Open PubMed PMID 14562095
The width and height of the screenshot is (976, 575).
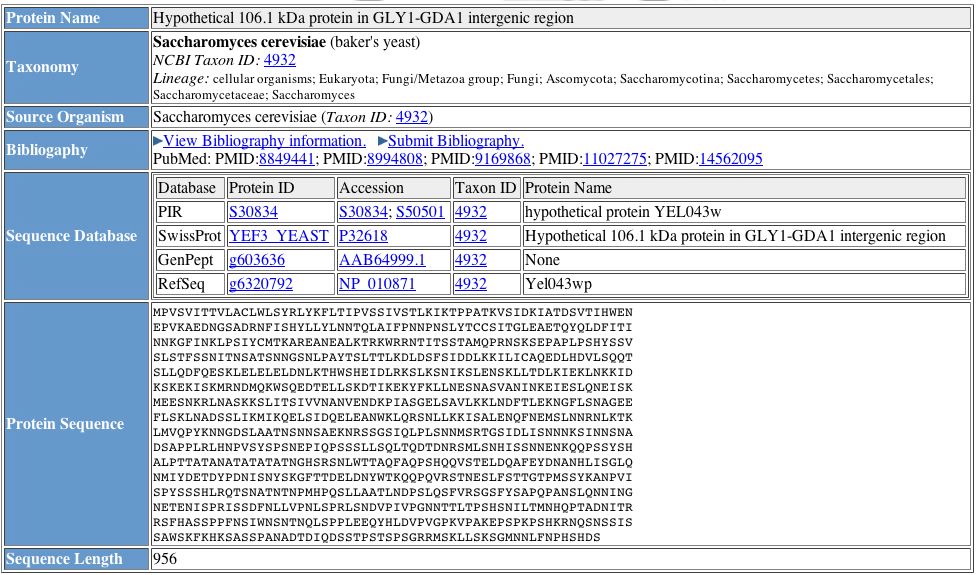(731, 159)
